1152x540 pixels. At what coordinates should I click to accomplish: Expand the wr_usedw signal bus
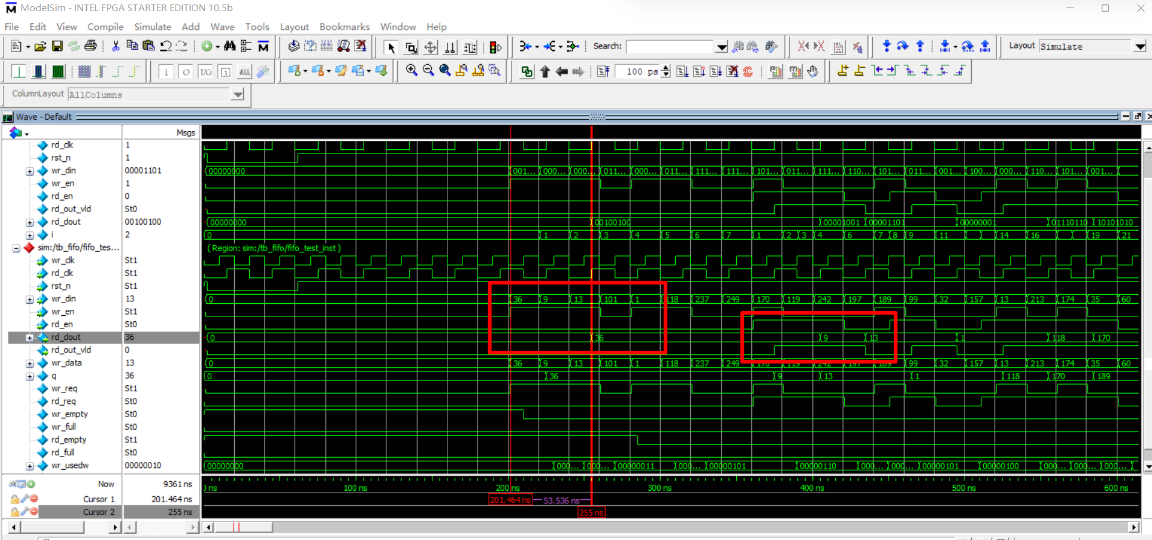pyautogui.click(x=30, y=466)
